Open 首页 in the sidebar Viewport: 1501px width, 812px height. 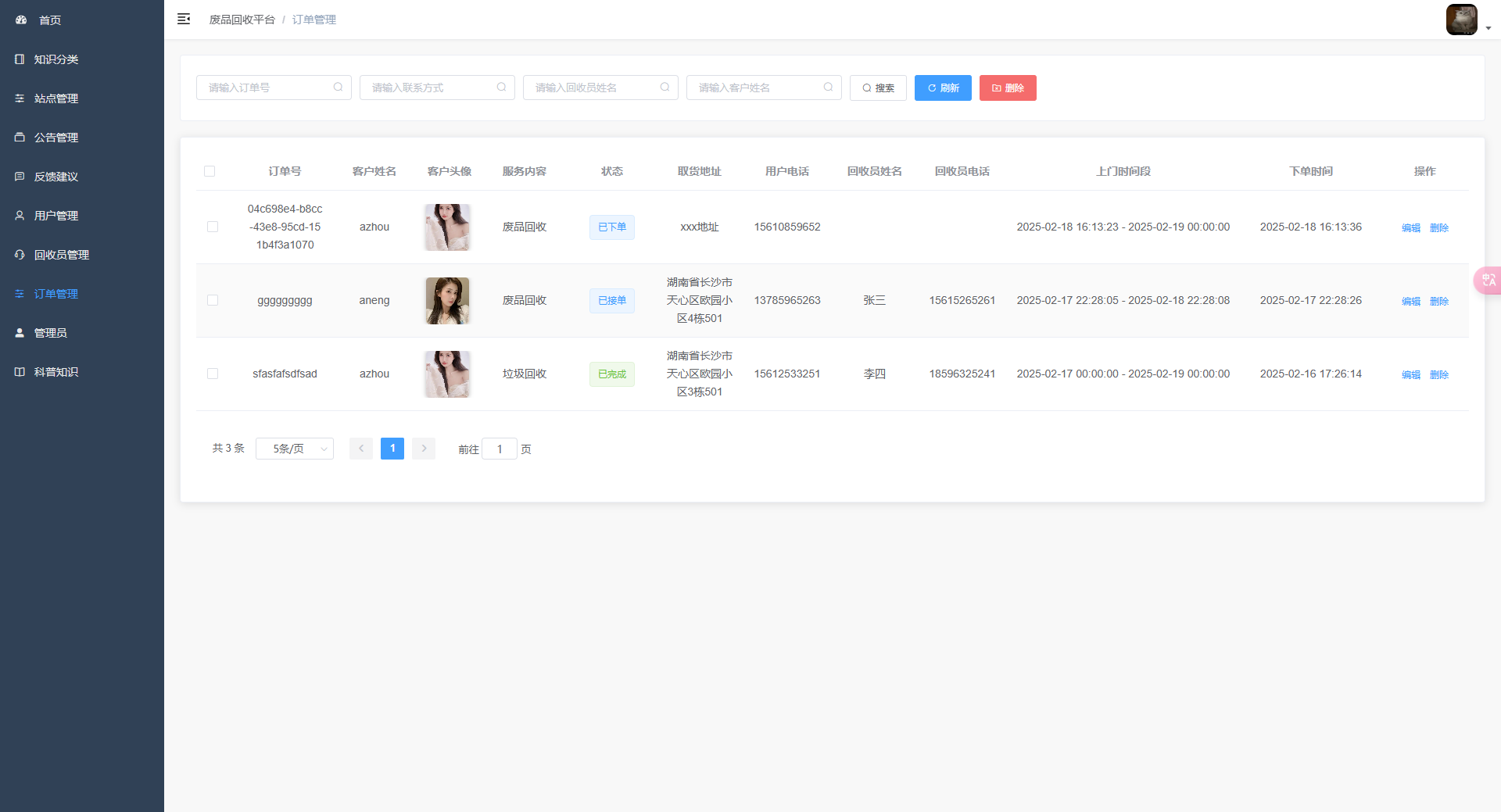pos(82,20)
